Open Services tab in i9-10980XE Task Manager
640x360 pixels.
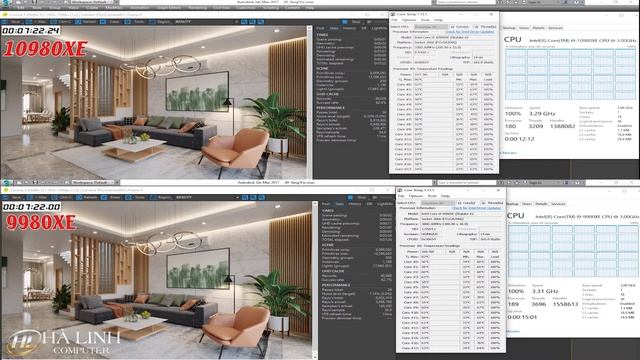(x=556, y=28)
